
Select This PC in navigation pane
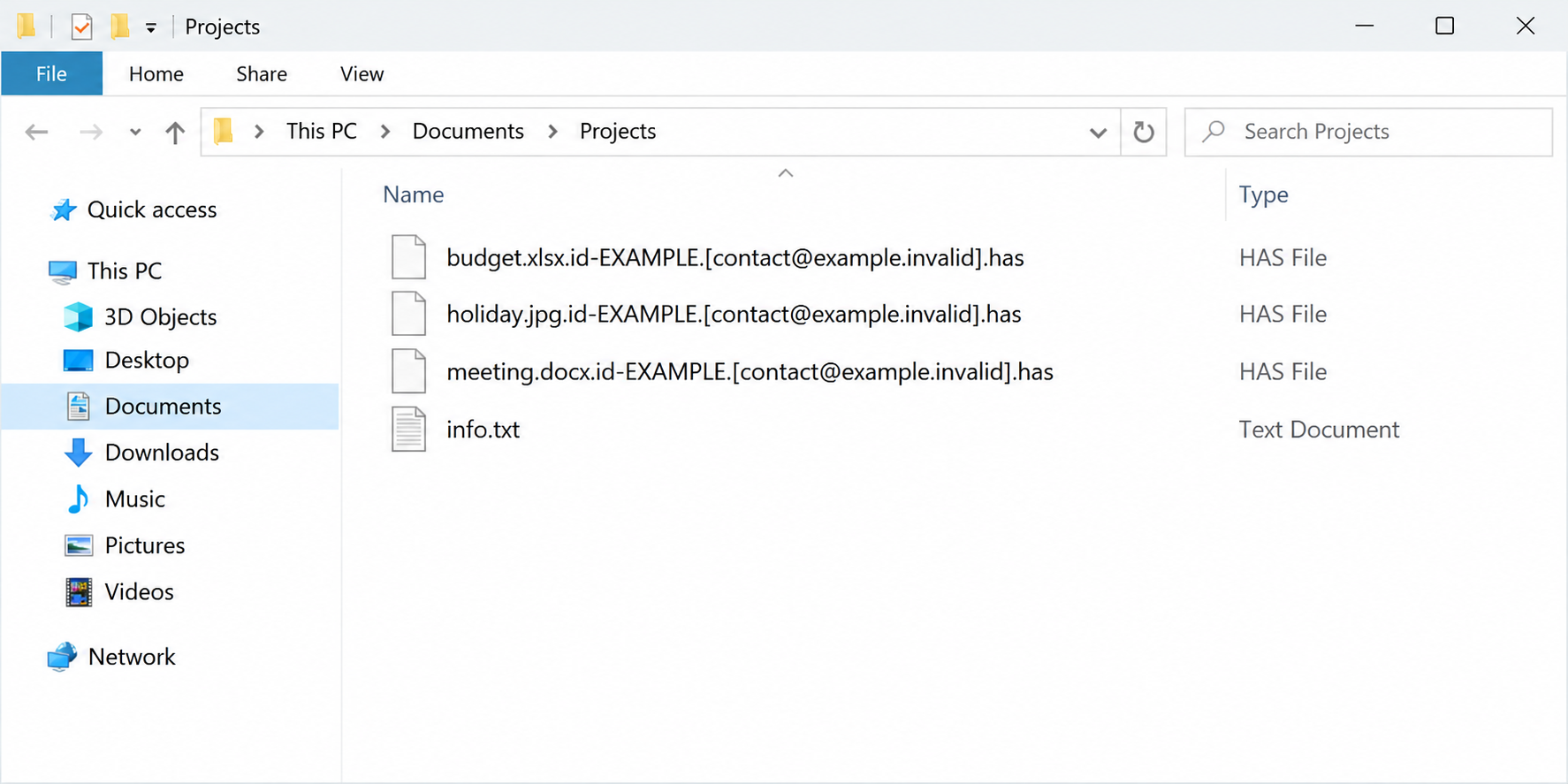click(125, 270)
